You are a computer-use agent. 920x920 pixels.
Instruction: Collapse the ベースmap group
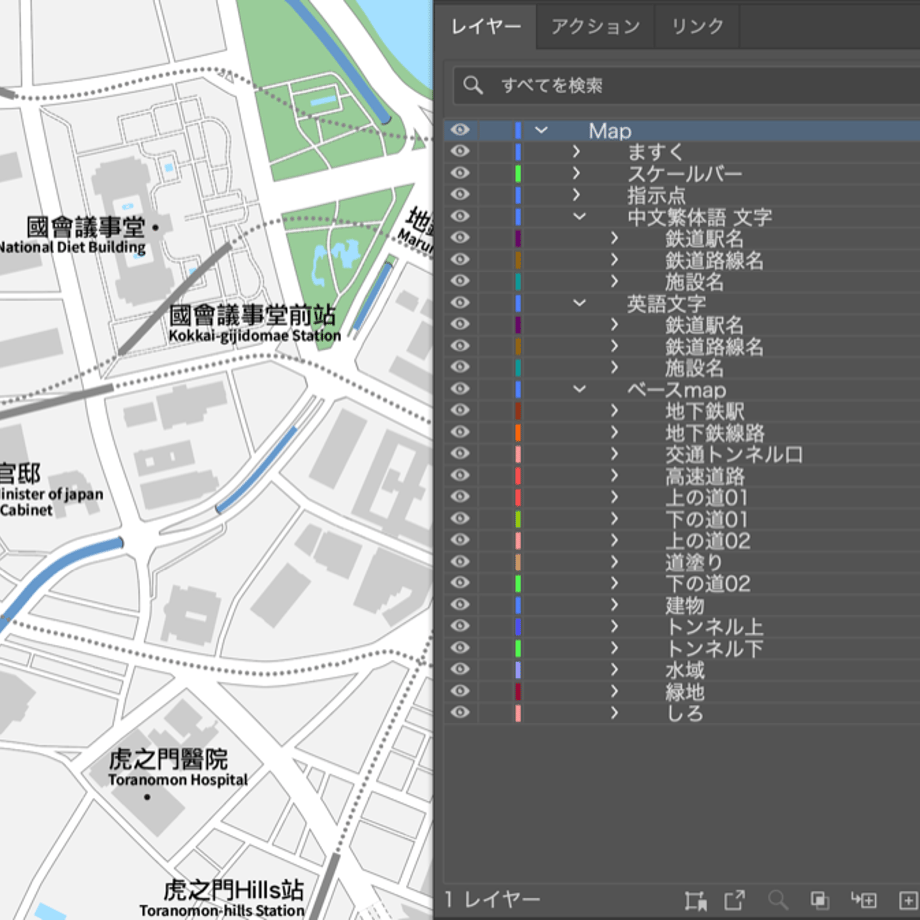click(579, 389)
